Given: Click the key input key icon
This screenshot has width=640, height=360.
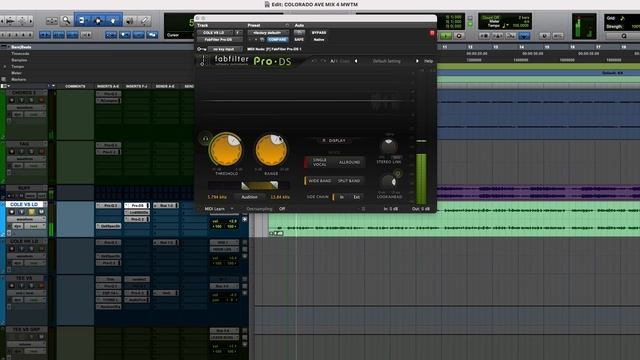Looking at the screenshot, I should (201, 49).
